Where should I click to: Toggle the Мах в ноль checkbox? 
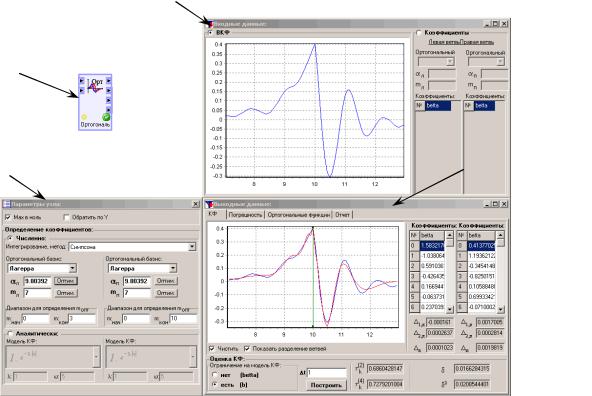tap(8, 217)
